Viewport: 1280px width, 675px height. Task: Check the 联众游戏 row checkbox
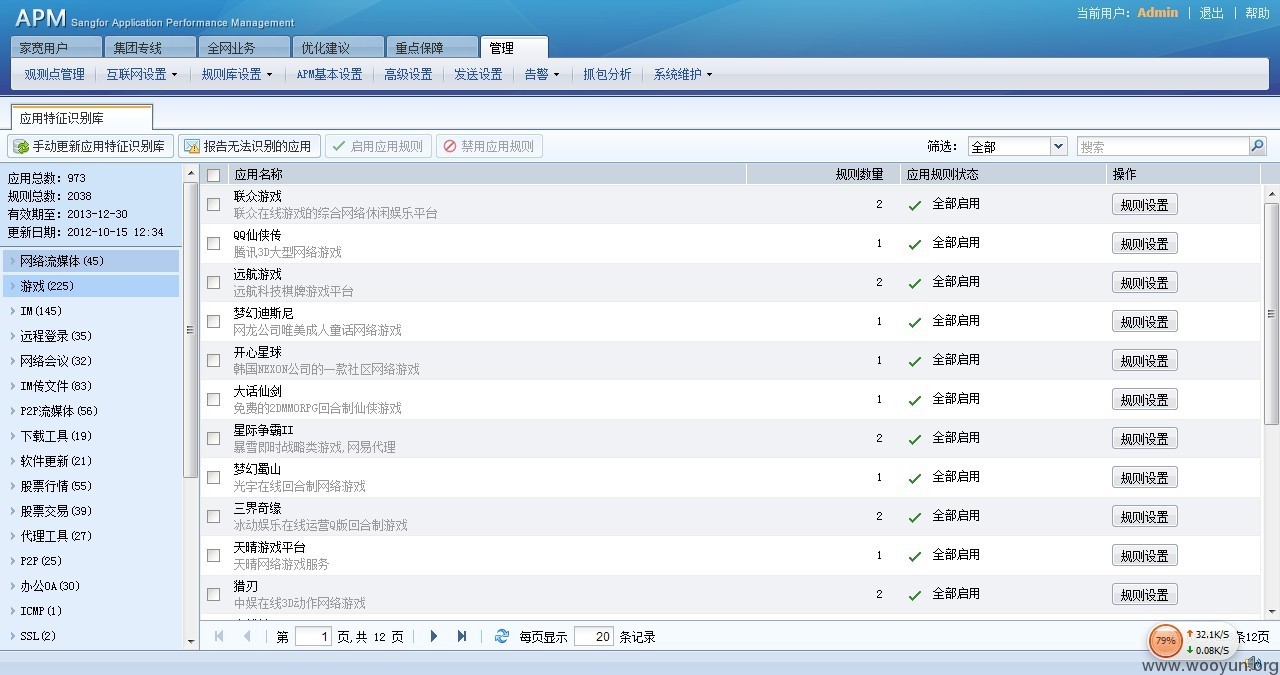213,204
